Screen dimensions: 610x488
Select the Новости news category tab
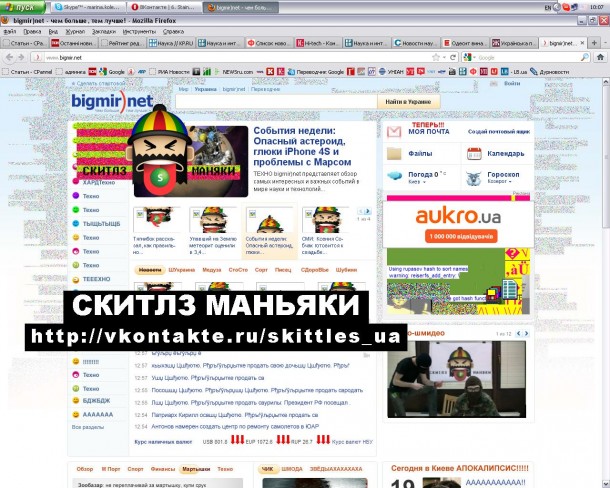(150, 270)
